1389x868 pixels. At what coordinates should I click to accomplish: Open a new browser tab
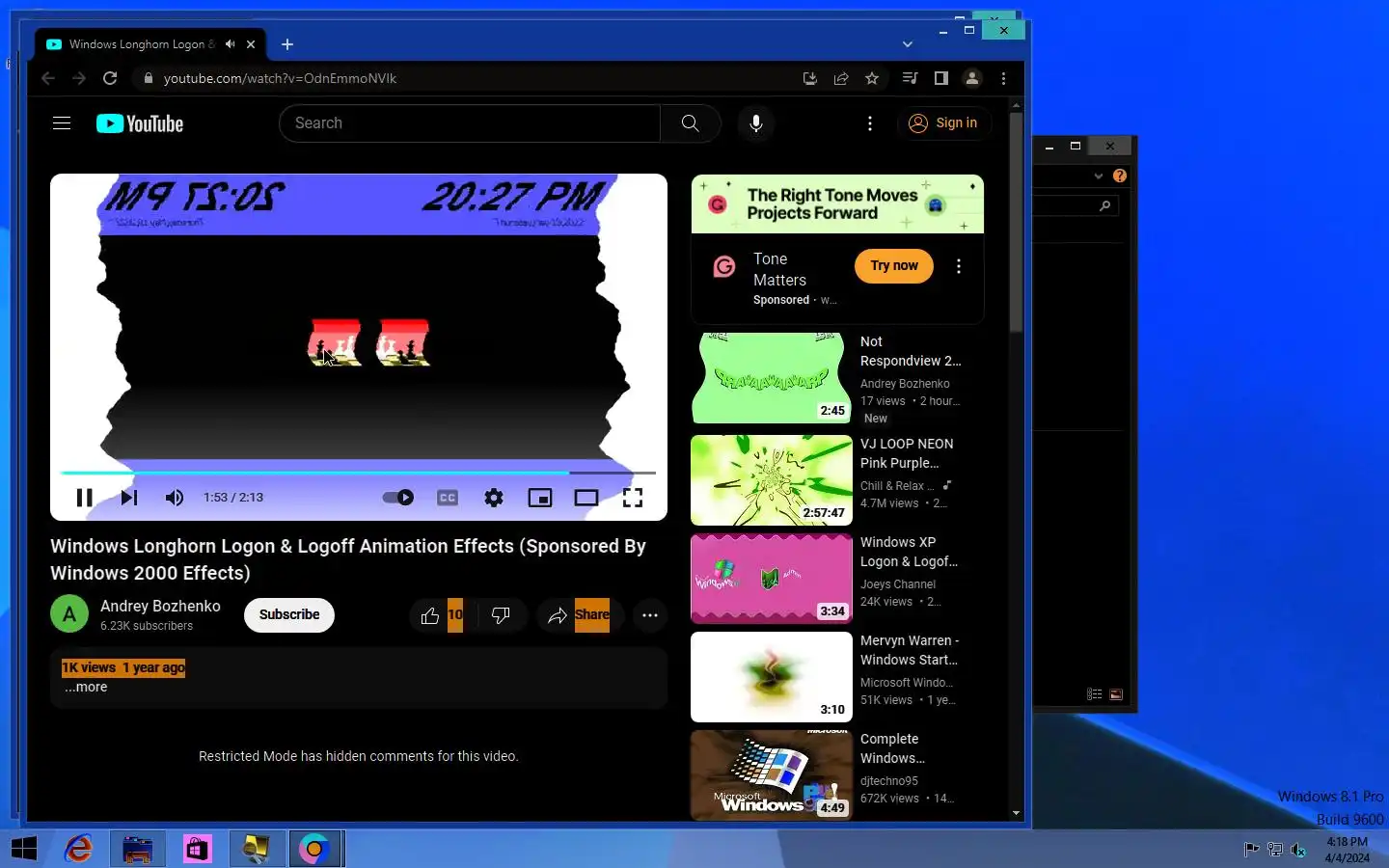pos(287,44)
